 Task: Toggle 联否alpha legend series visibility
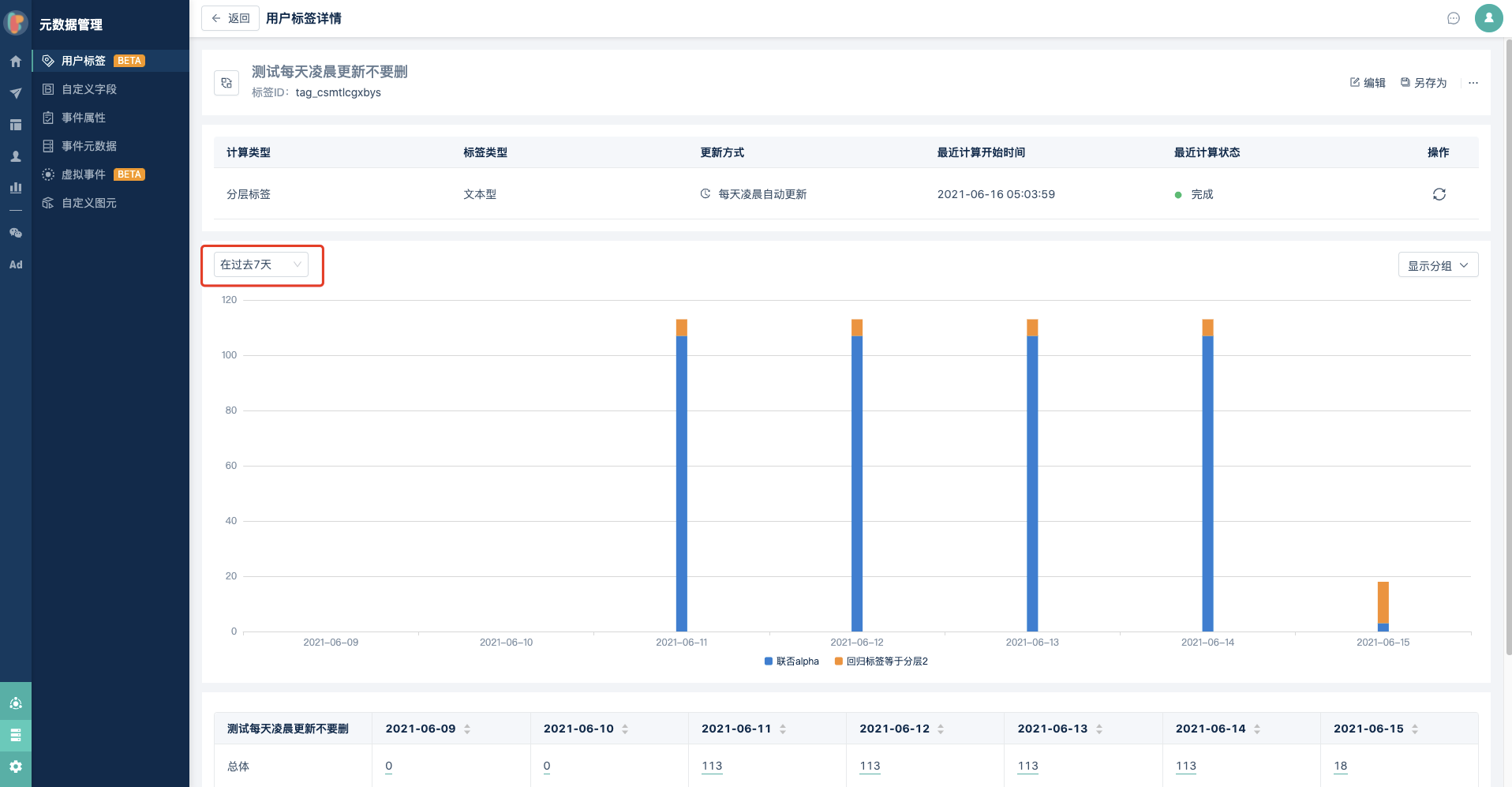[x=792, y=661]
